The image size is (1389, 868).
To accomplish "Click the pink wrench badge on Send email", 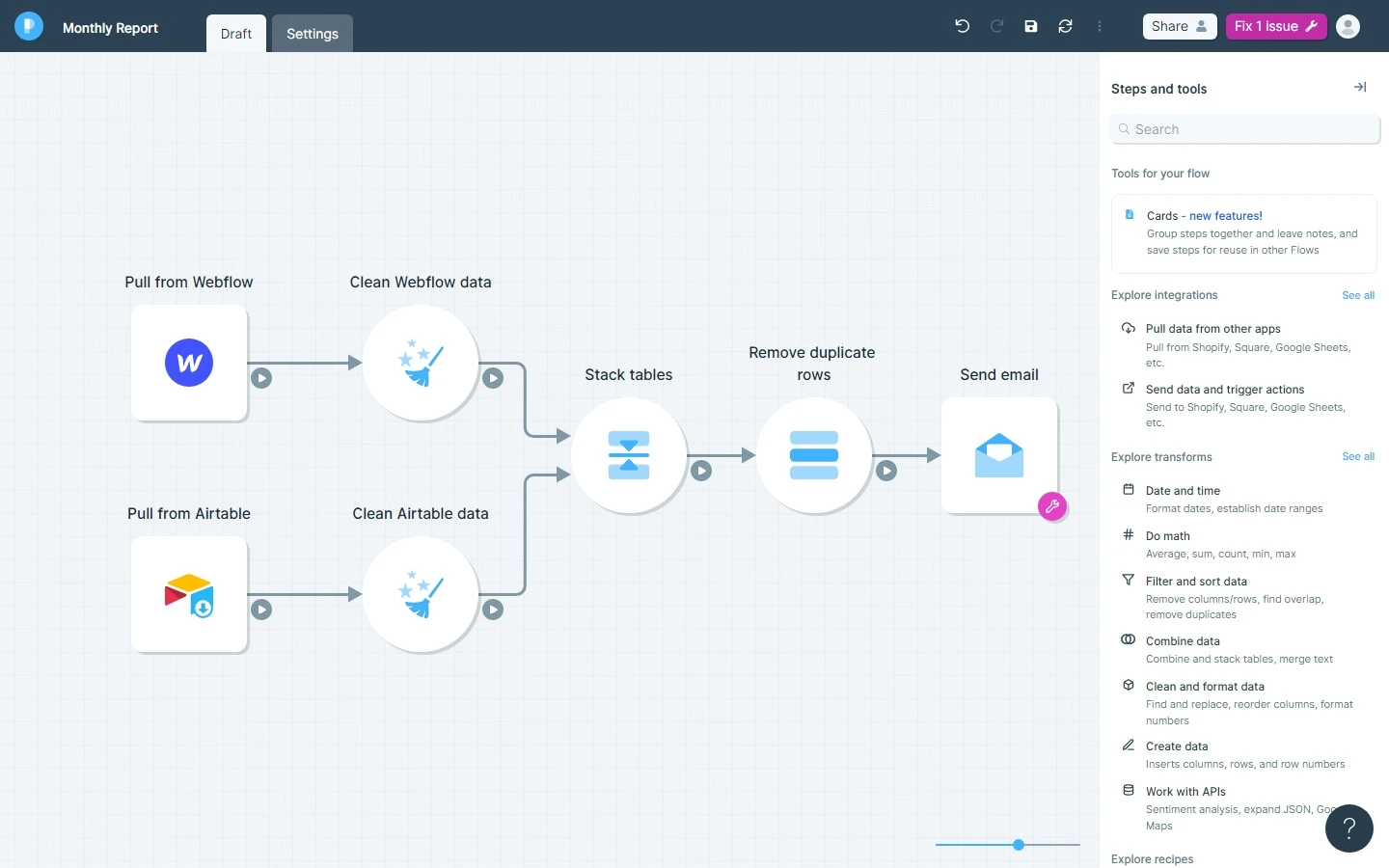I will (x=1051, y=506).
